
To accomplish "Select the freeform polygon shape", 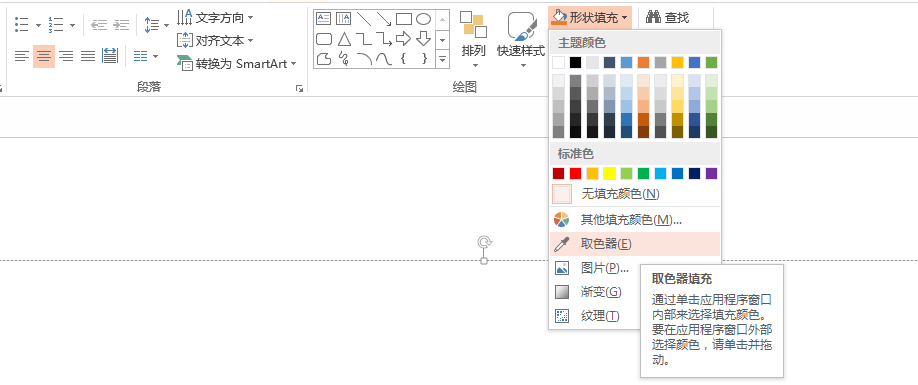I will (x=324, y=59).
